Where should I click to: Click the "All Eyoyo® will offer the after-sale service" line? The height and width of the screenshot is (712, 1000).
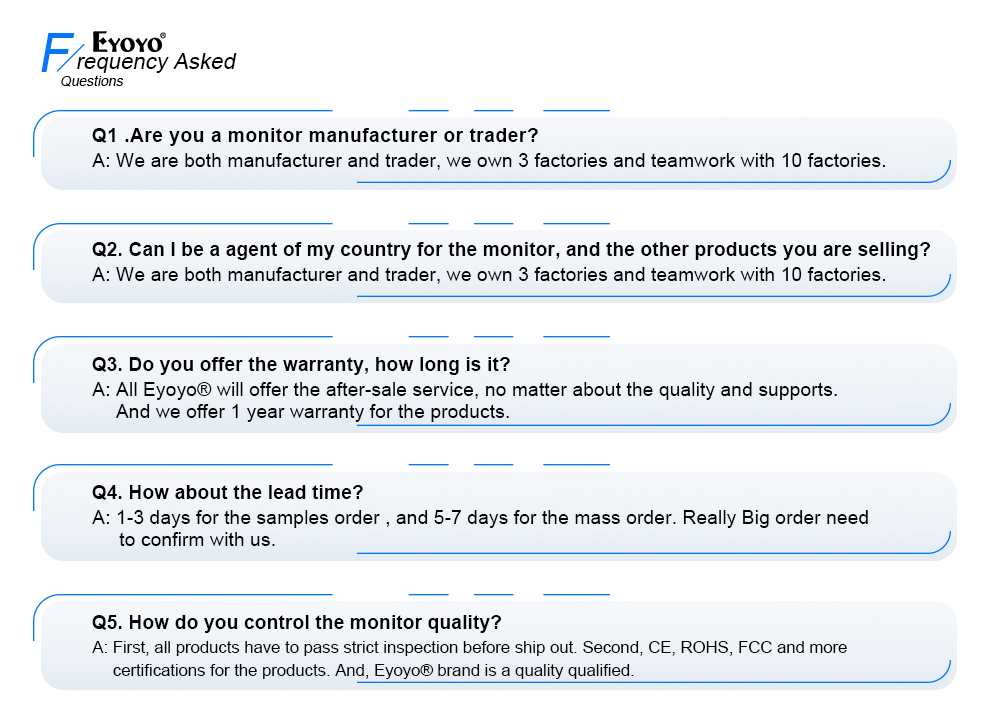(x=465, y=389)
